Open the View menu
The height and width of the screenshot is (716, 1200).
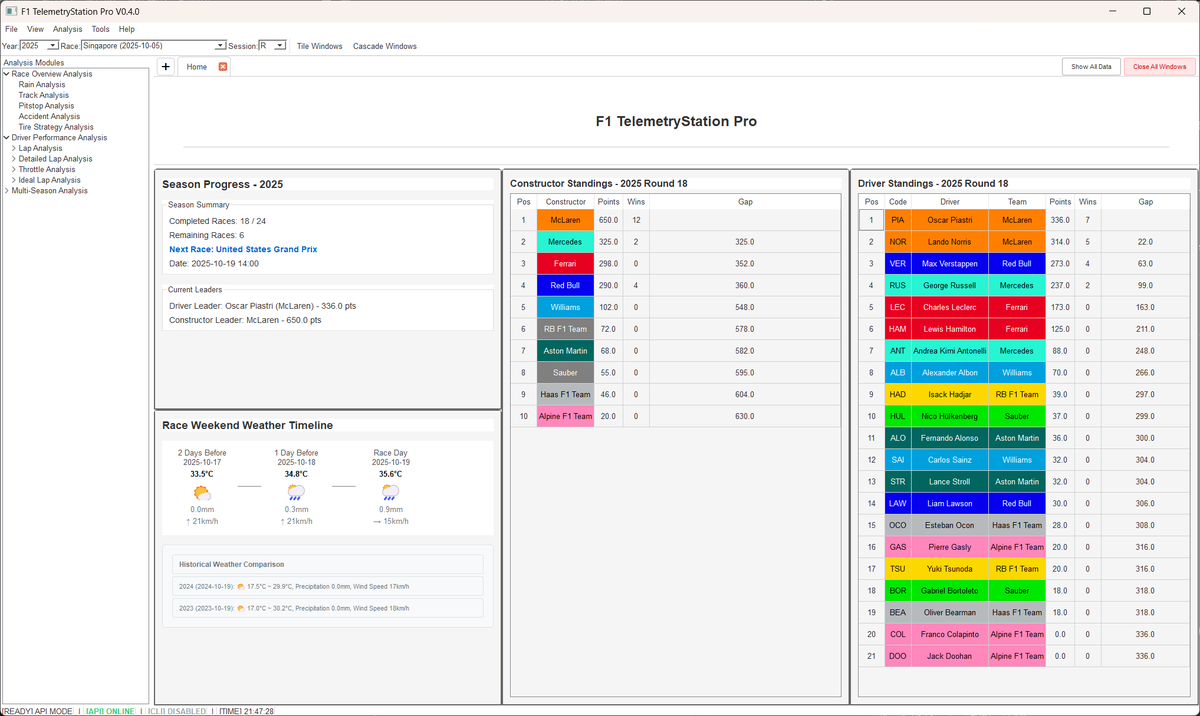coord(35,29)
